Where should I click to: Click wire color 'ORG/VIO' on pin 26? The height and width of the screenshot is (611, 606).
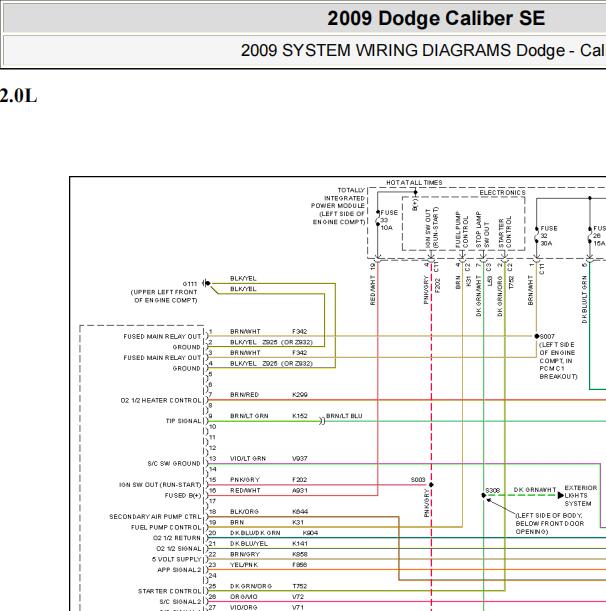[244, 597]
